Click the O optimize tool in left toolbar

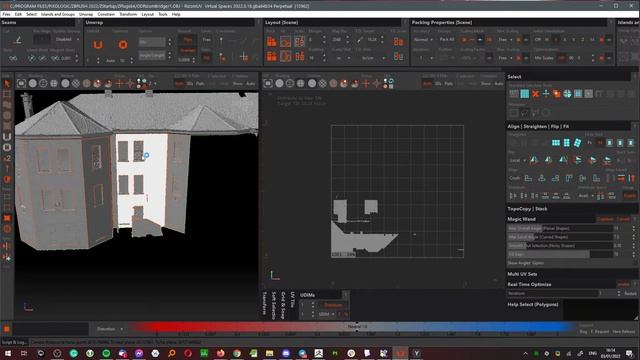pos(7,147)
